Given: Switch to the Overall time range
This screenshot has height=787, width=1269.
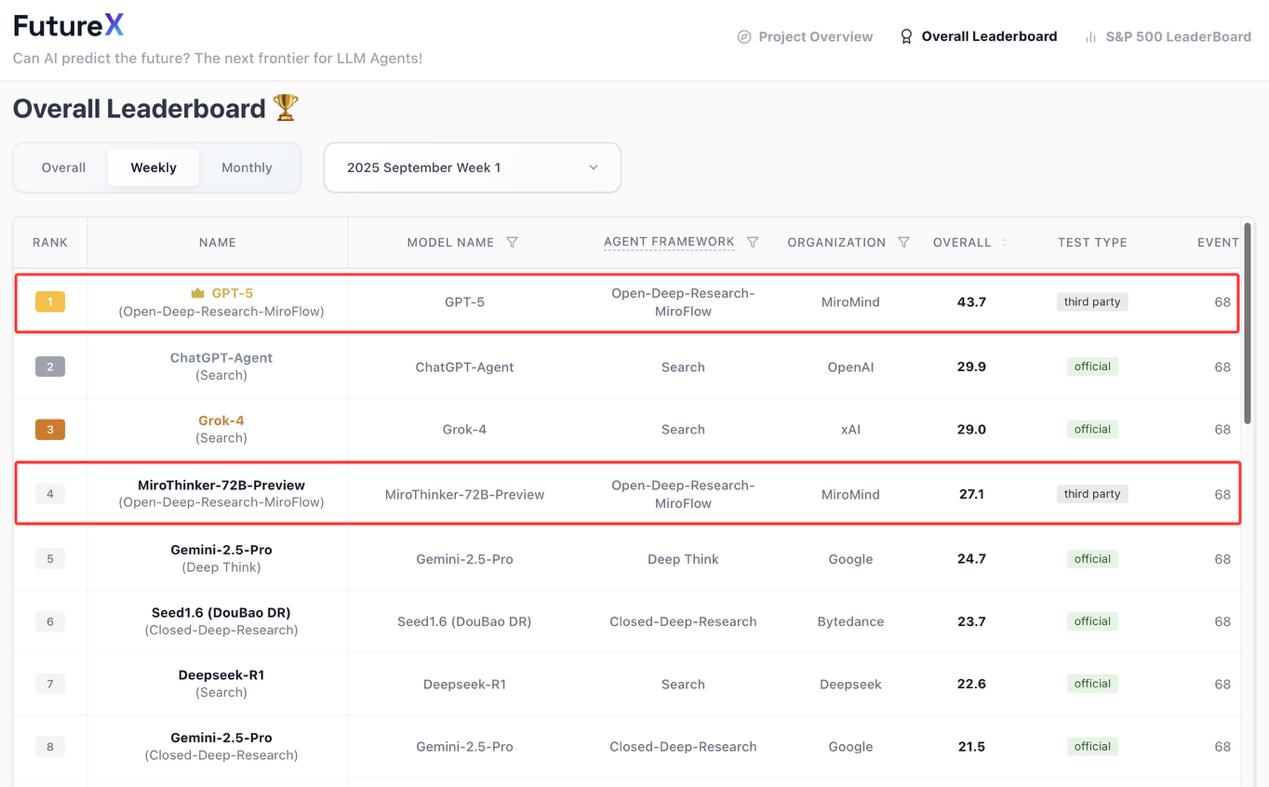Looking at the screenshot, I should pos(63,168).
